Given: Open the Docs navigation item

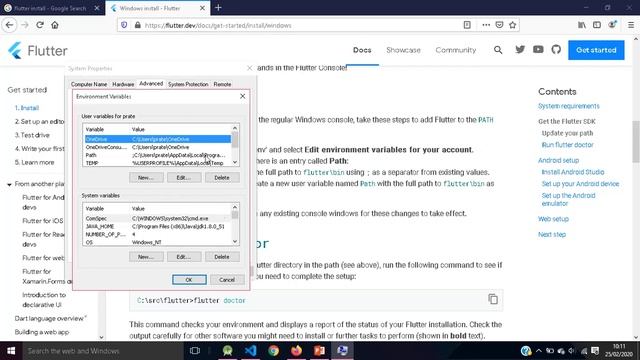Looking at the screenshot, I should tap(362, 50).
